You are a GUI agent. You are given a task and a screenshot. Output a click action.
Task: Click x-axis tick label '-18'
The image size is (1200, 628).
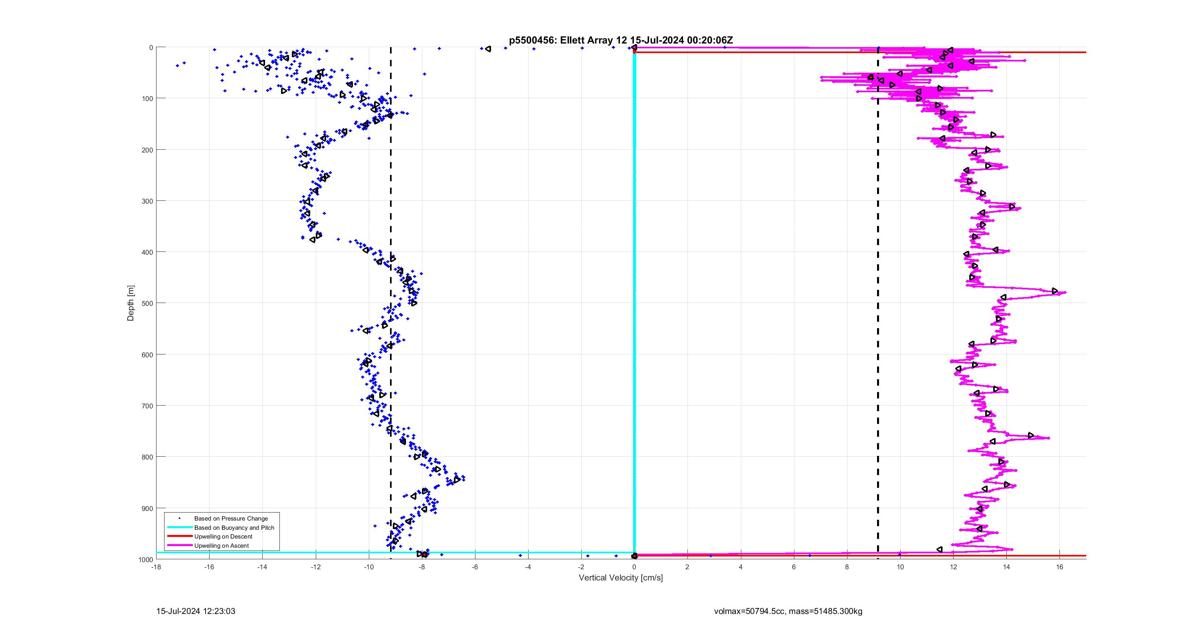156,567
